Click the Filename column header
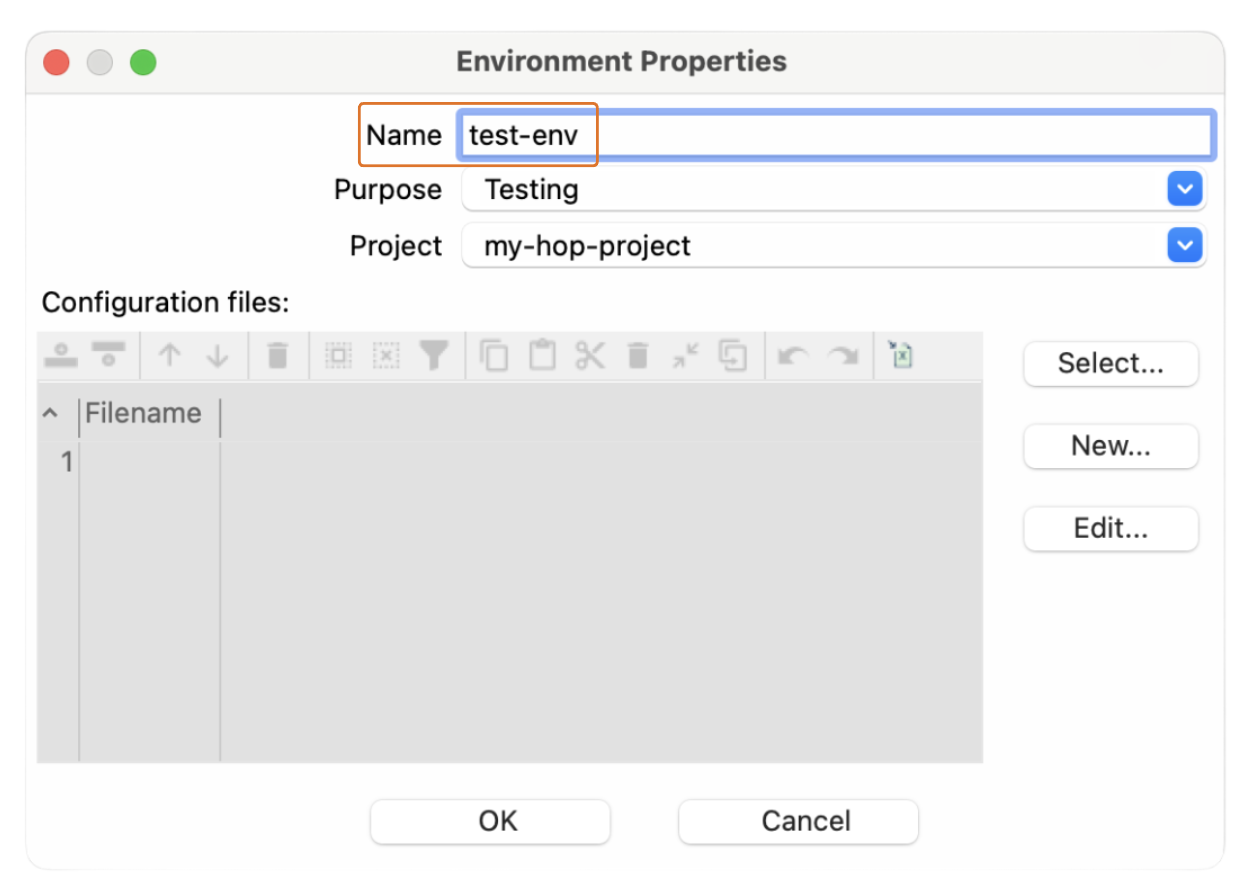The image size is (1252, 896). (149, 414)
